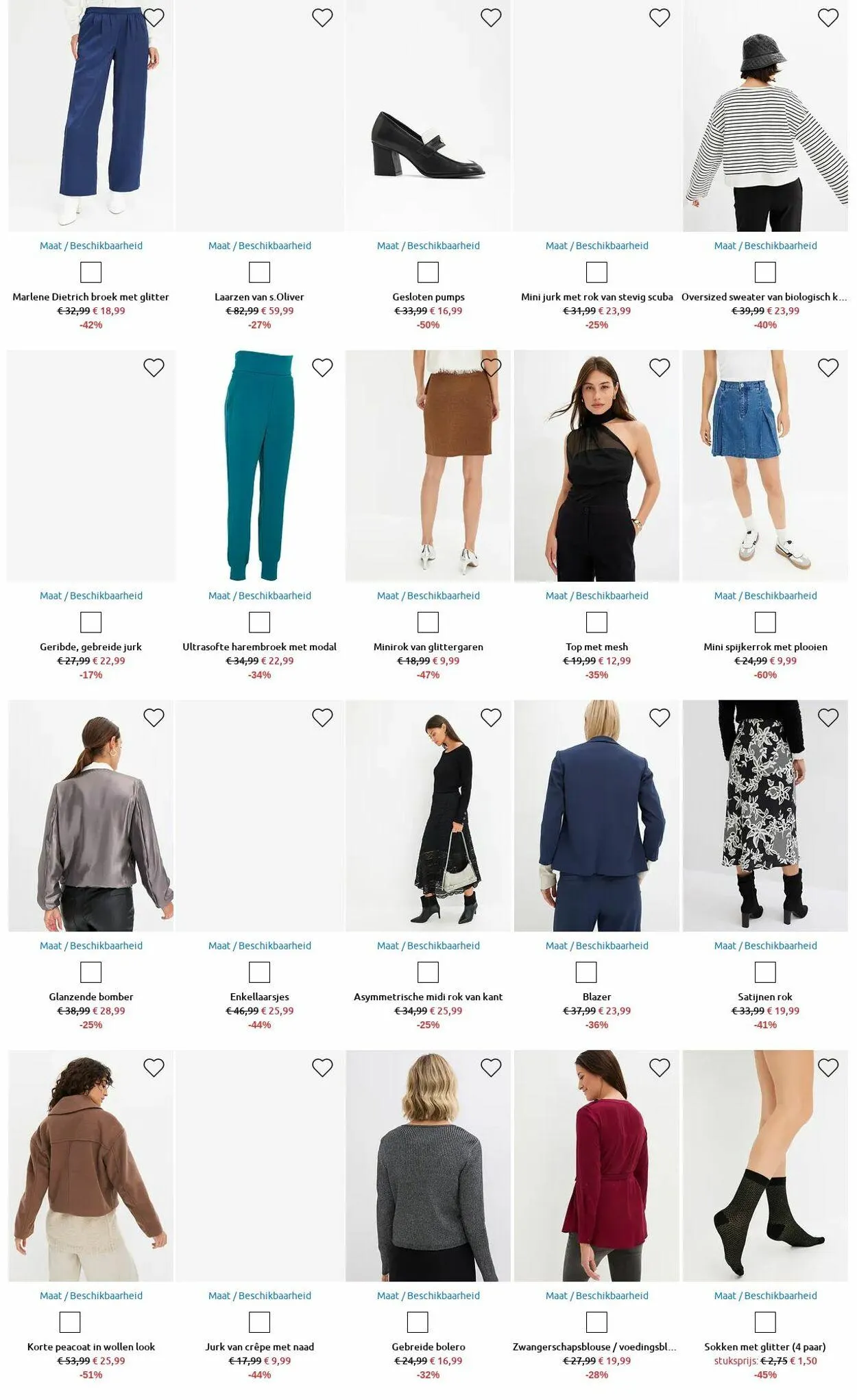Favorite the Marlene Dietrich broek with heart icon
This screenshot has height=1400, width=857.
pyautogui.click(x=154, y=18)
